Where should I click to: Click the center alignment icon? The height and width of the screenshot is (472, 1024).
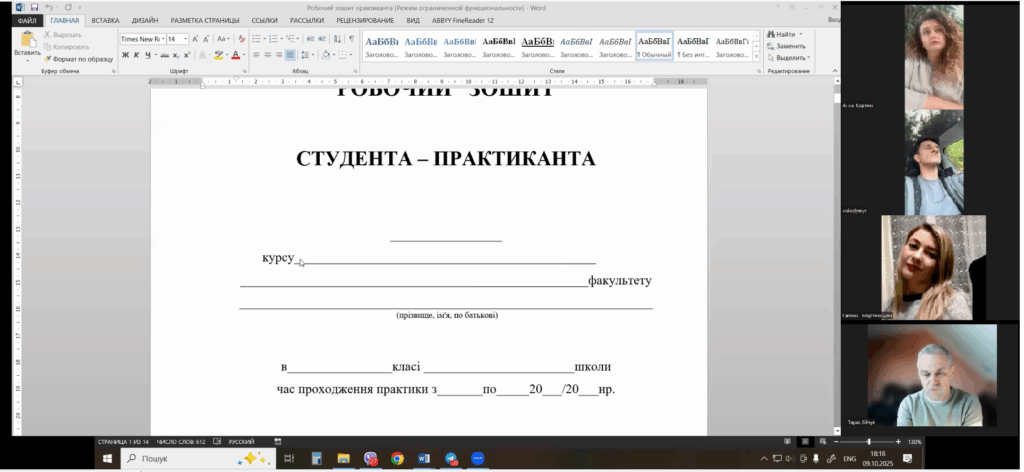point(267,55)
